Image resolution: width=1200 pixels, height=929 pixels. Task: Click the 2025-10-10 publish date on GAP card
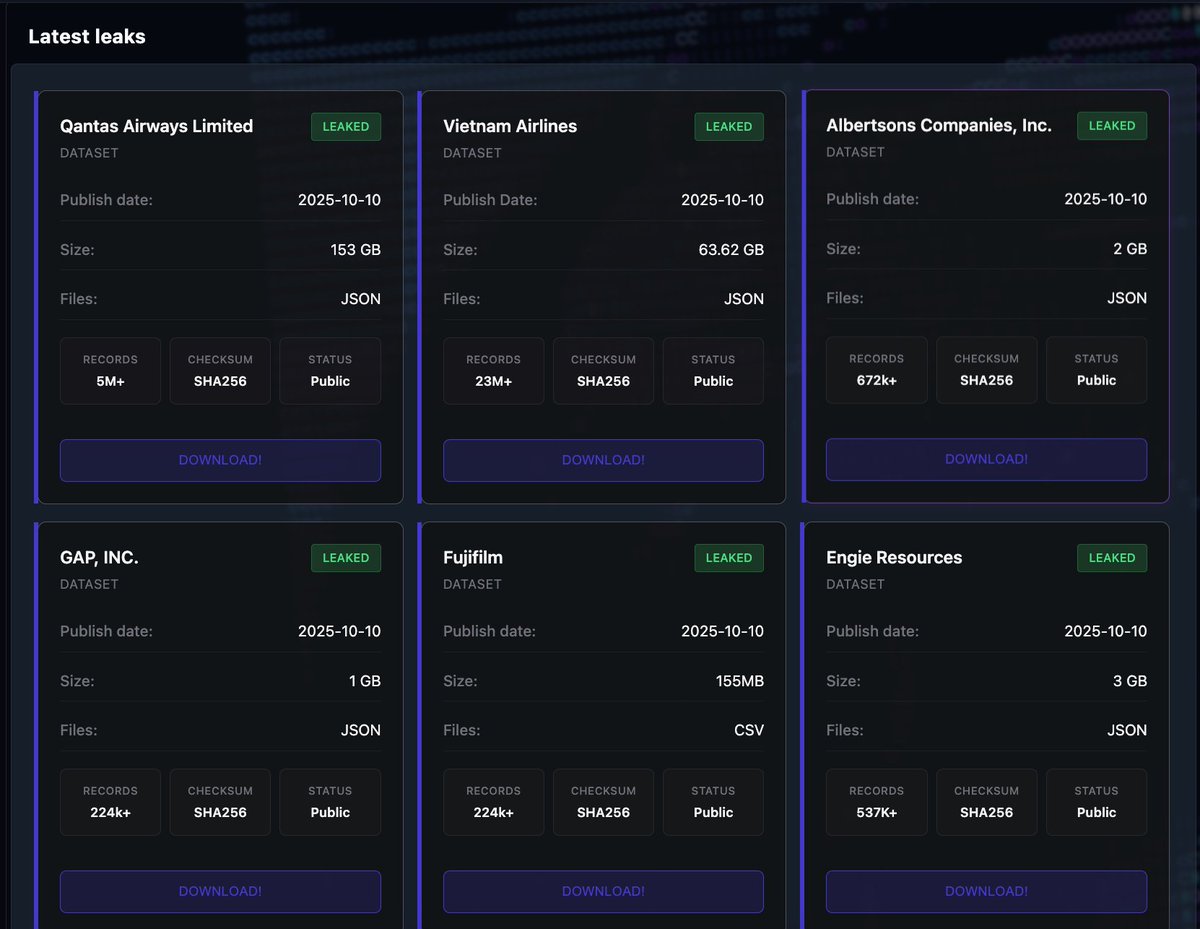pos(339,631)
